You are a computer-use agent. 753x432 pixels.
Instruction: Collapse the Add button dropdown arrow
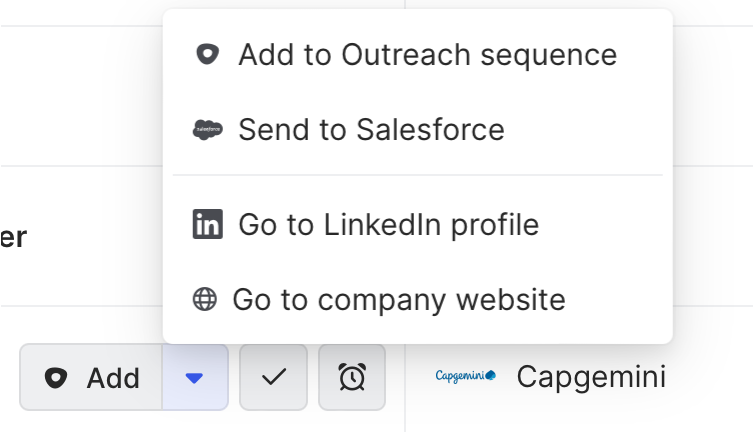[x=195, y=377]
